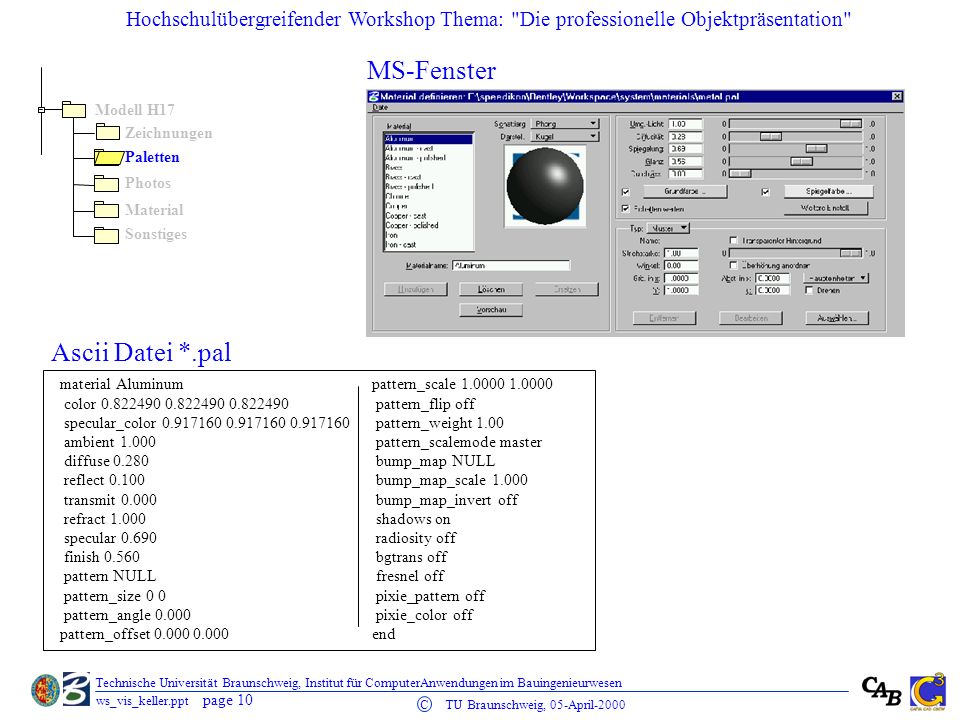Image resolution: width=960 pixels, height=720 pixels.
Task: Click the Material folder icon in the tree
Action: click(107, 209)
